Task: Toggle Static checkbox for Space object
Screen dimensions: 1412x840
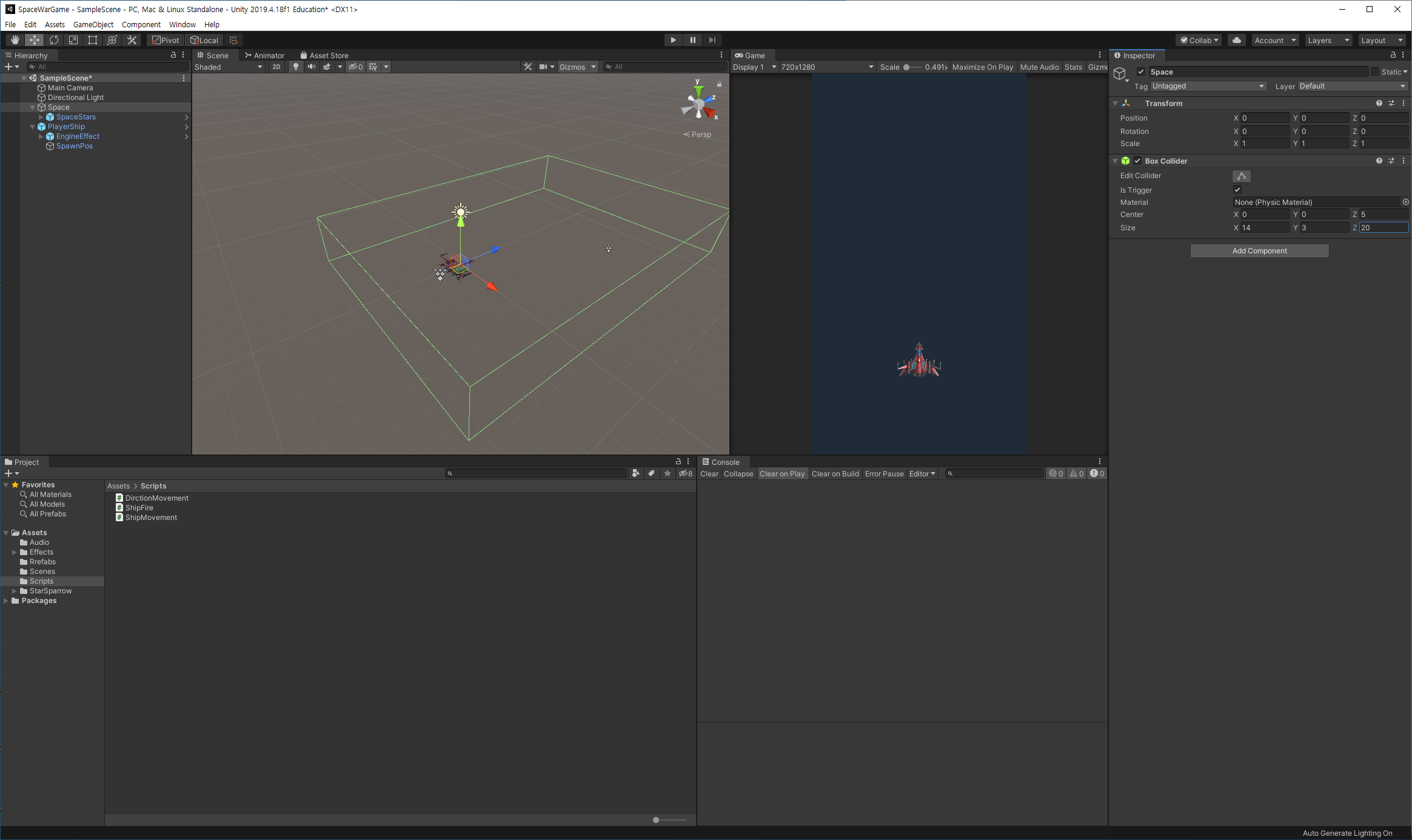Action: point(1375,72)
